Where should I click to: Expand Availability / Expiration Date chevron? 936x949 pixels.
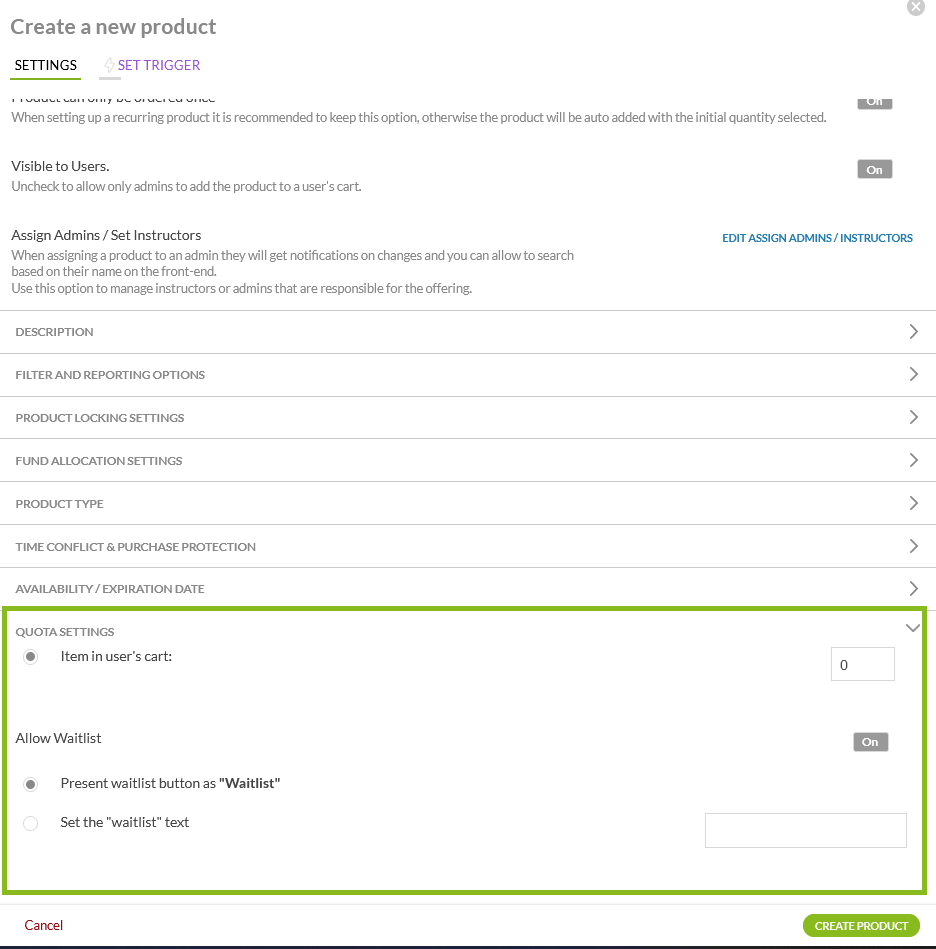coord(913,589)
